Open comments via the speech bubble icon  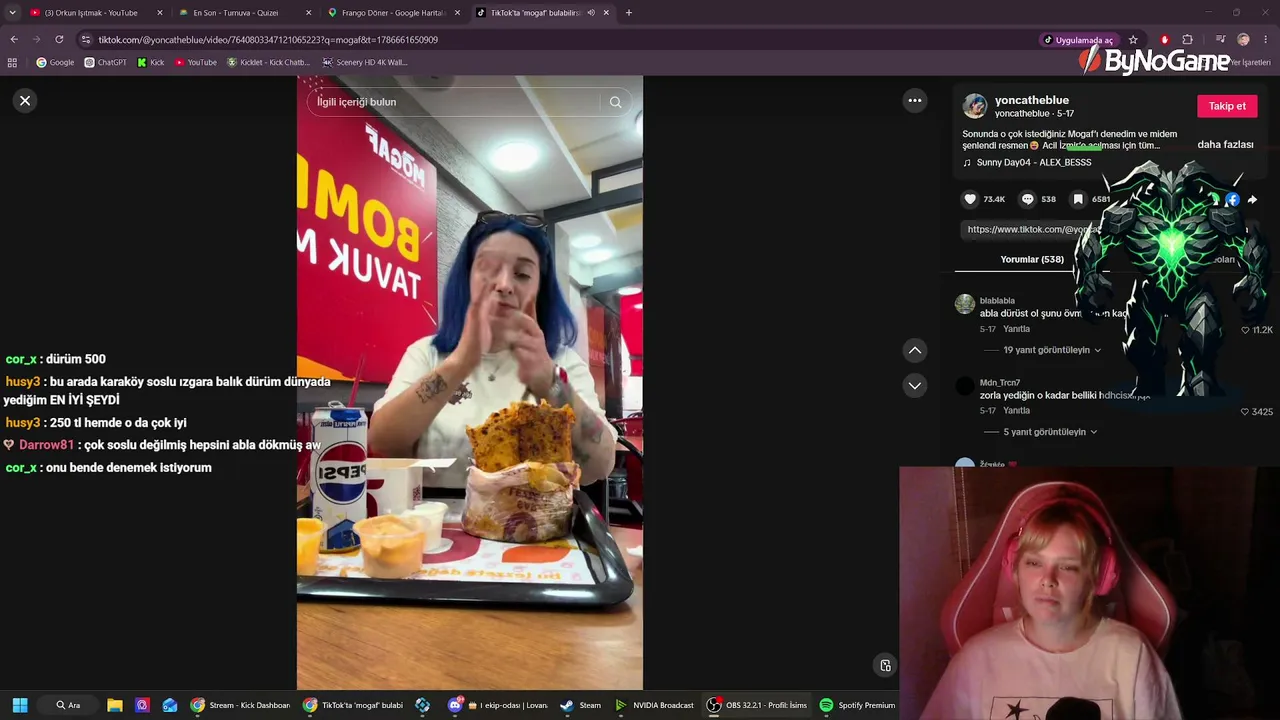[1027, 199]
